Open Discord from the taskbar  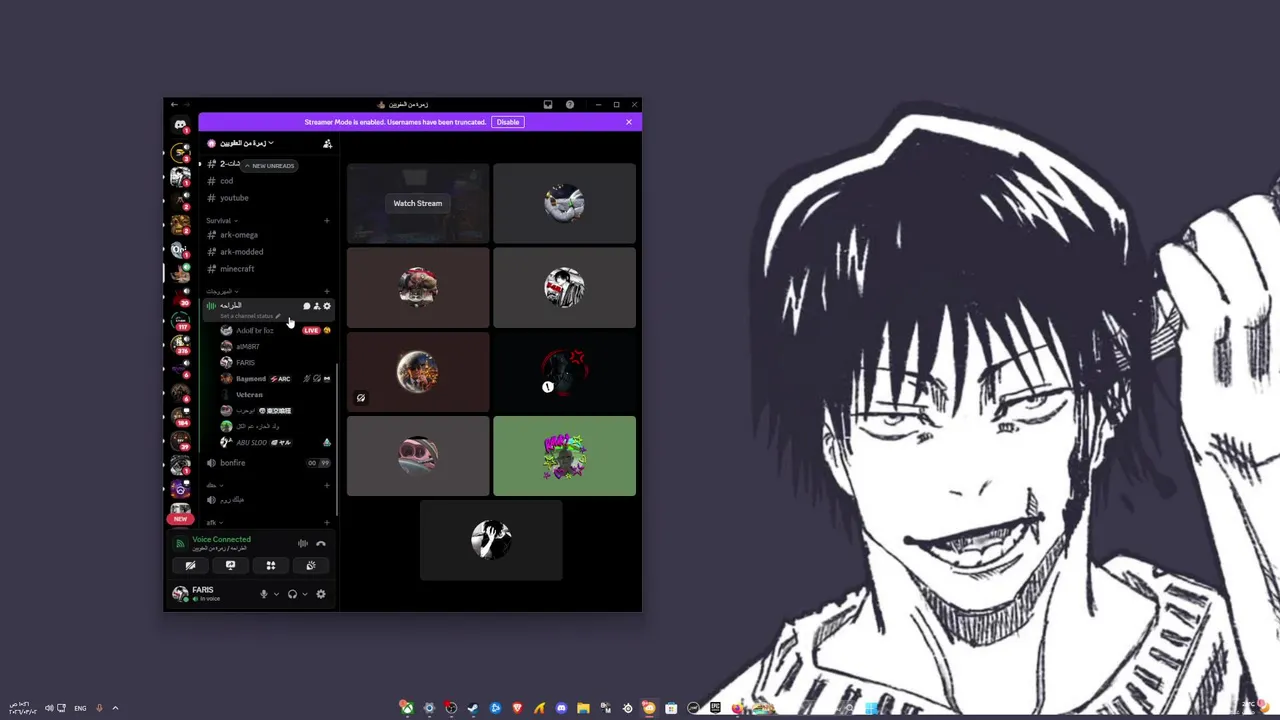coord(561,708)
